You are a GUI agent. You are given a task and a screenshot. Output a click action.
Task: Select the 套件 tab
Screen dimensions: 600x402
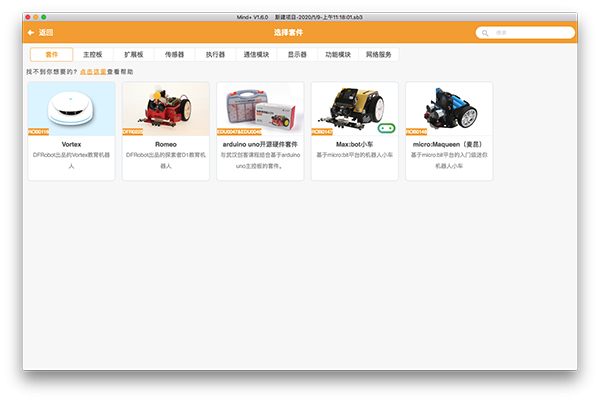[x=52, y=55]
